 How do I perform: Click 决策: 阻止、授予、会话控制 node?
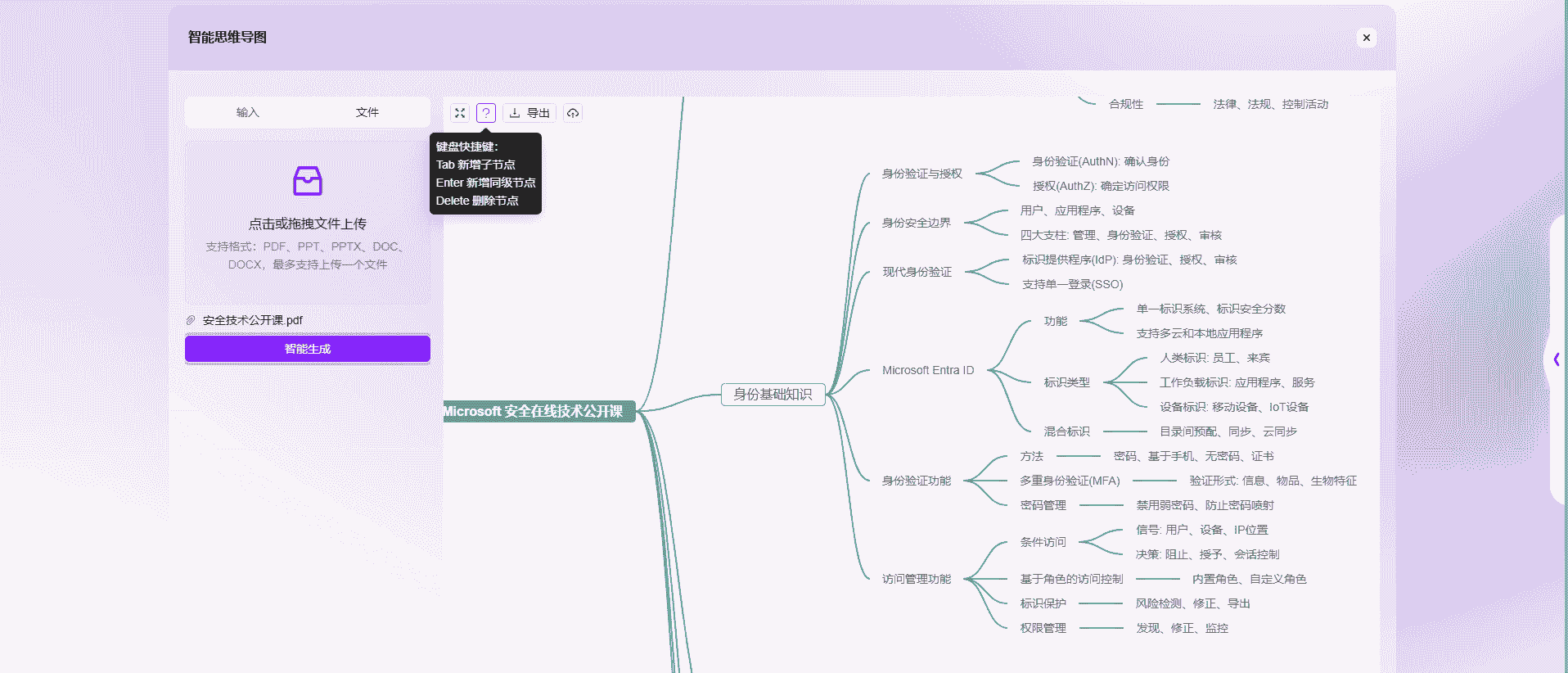tap(1207, 554)
